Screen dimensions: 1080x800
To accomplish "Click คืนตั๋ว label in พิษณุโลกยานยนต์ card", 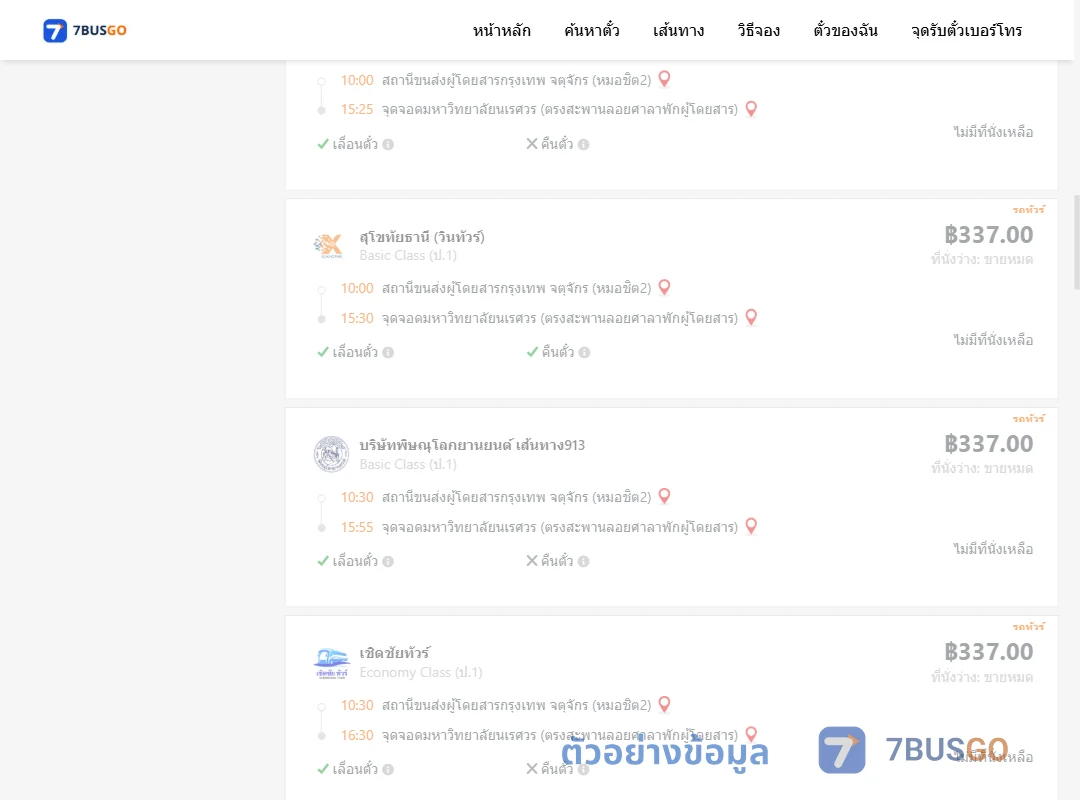I will (x=557, y=561).
